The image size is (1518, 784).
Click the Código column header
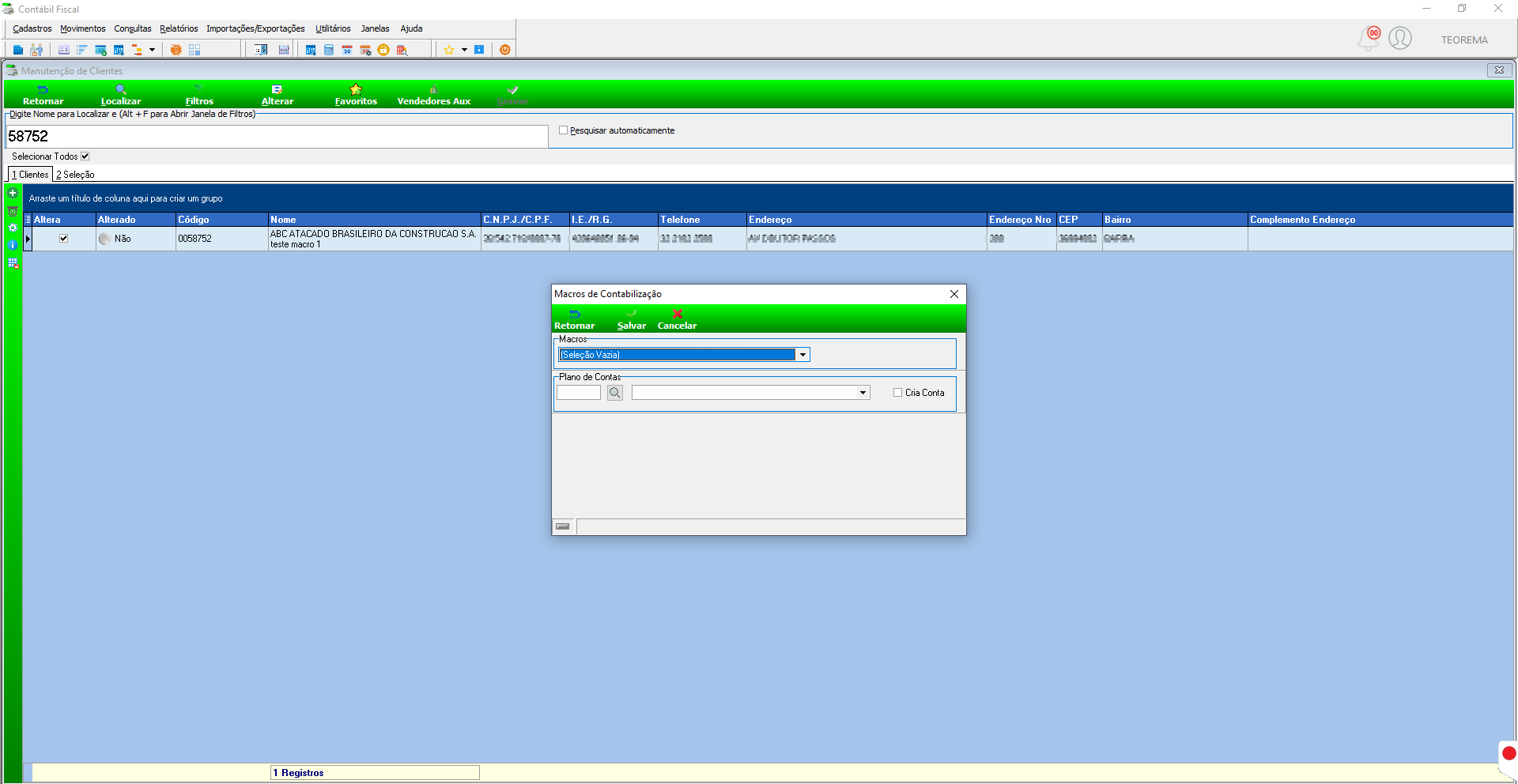coord(222,220)
